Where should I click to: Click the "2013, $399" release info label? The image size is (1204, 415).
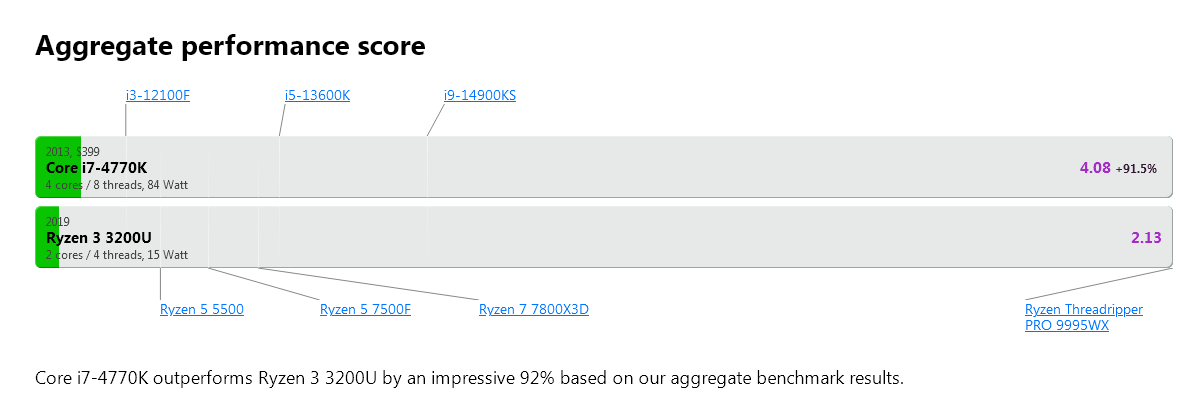[x=73, y=152]
